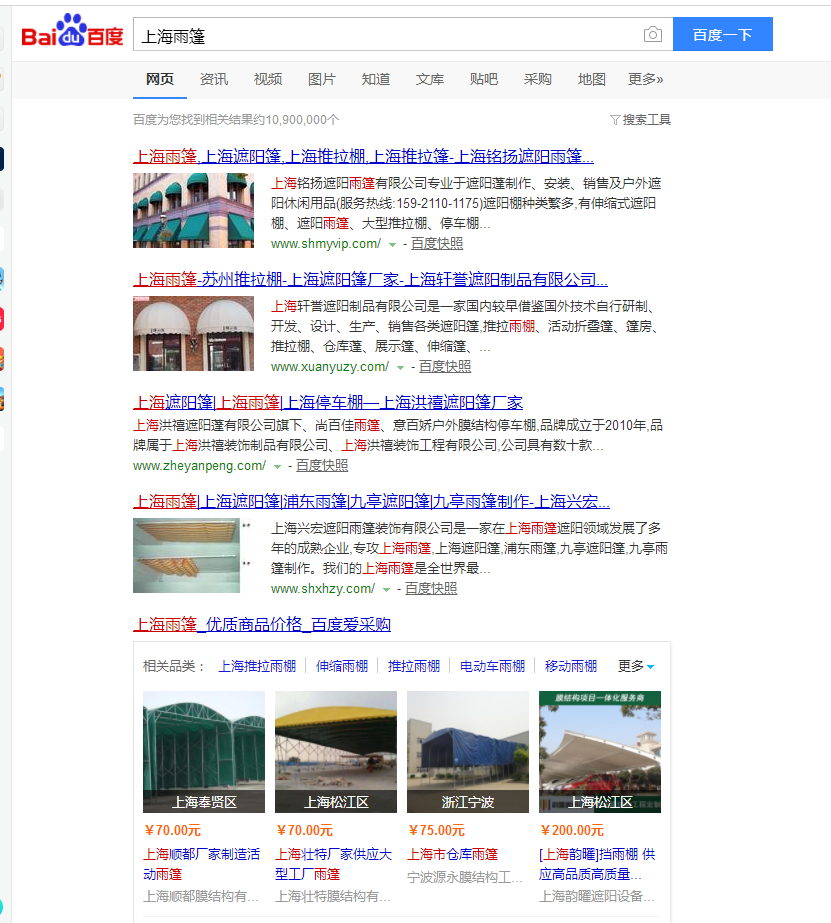Expand dropdown arrow next to www.zheyanpeng.com
This screenshot has height=923, width=831.
tap(278, 467)
